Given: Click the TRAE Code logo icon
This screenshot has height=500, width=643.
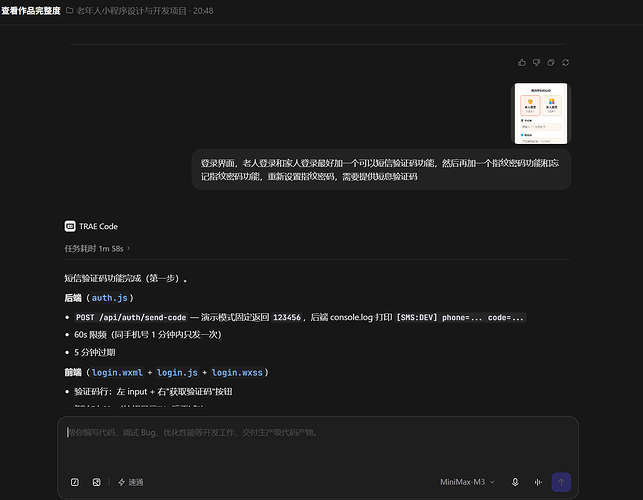Looking at the screenshot, I should click(x=70, y=226).
